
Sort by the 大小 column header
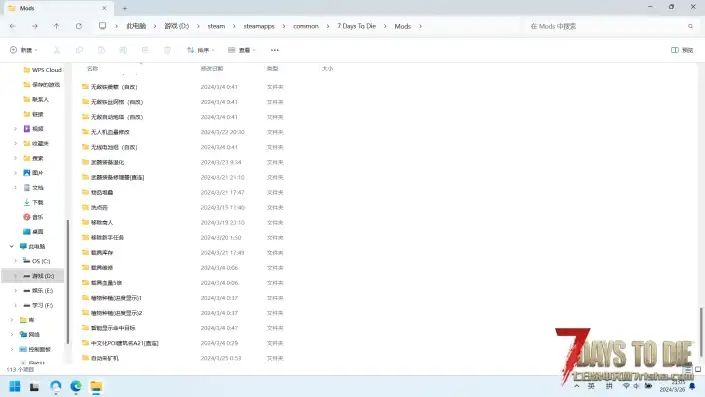327,69
